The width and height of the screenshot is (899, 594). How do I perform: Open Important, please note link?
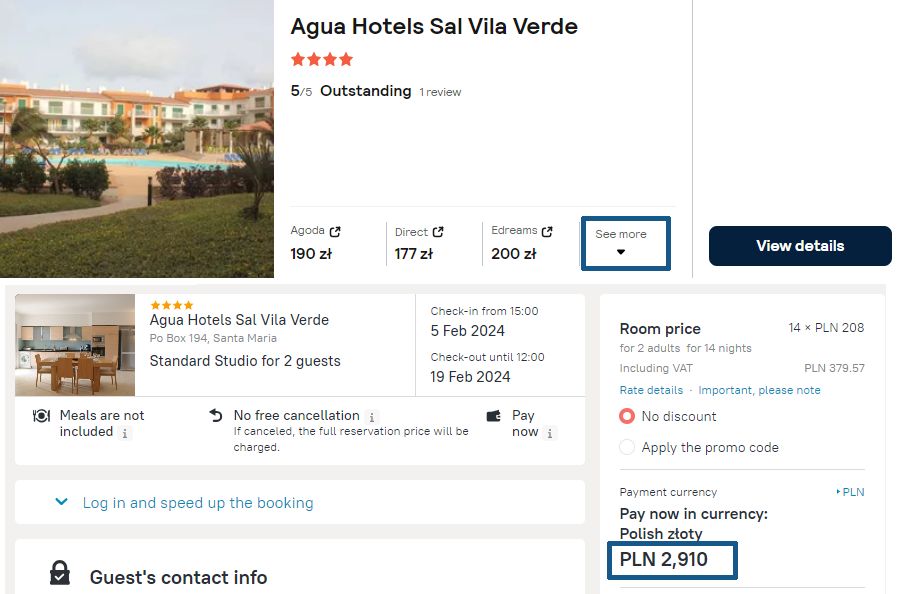click(759, 390)
